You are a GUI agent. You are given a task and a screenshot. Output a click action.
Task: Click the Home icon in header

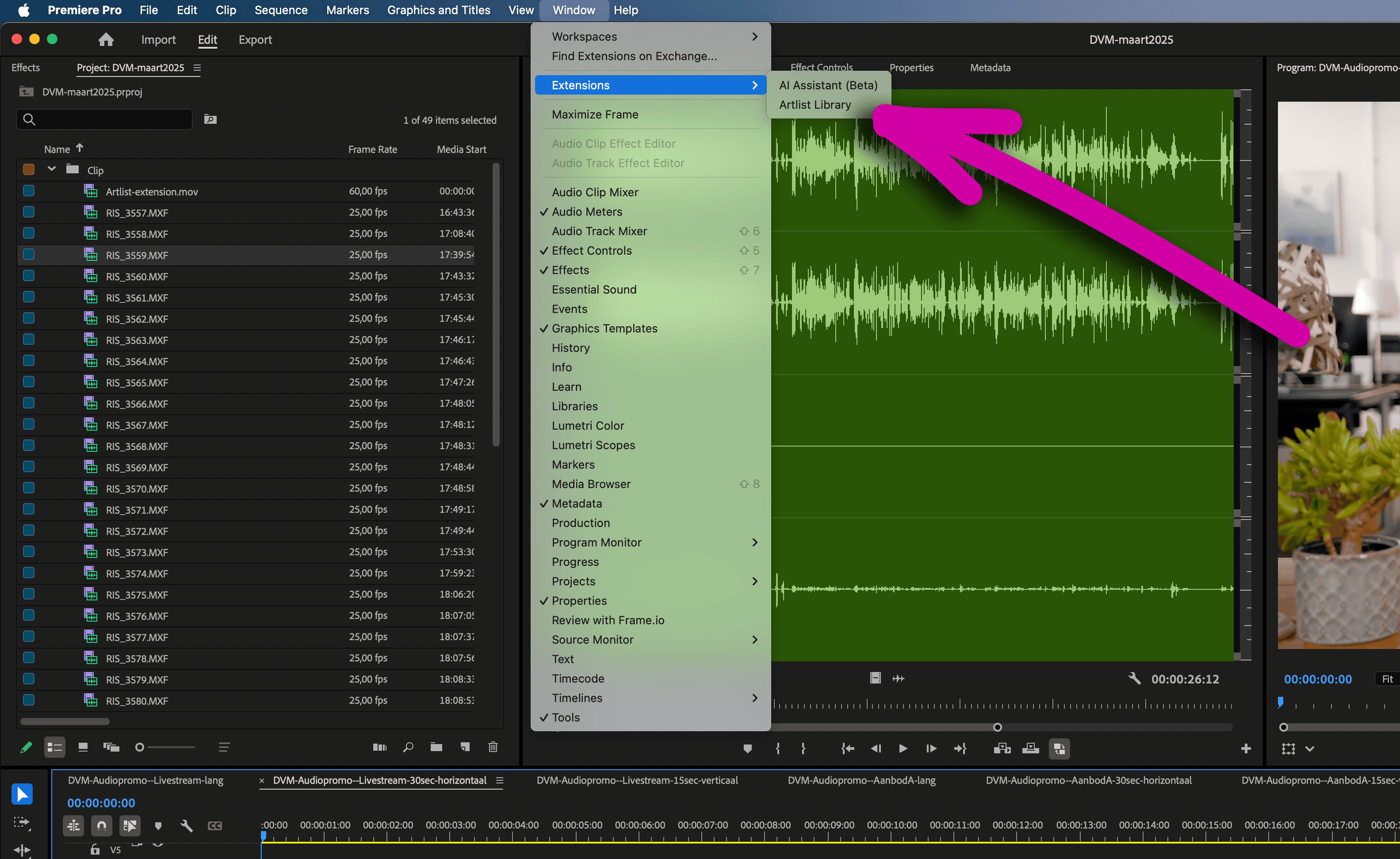[x=106, y=39]
